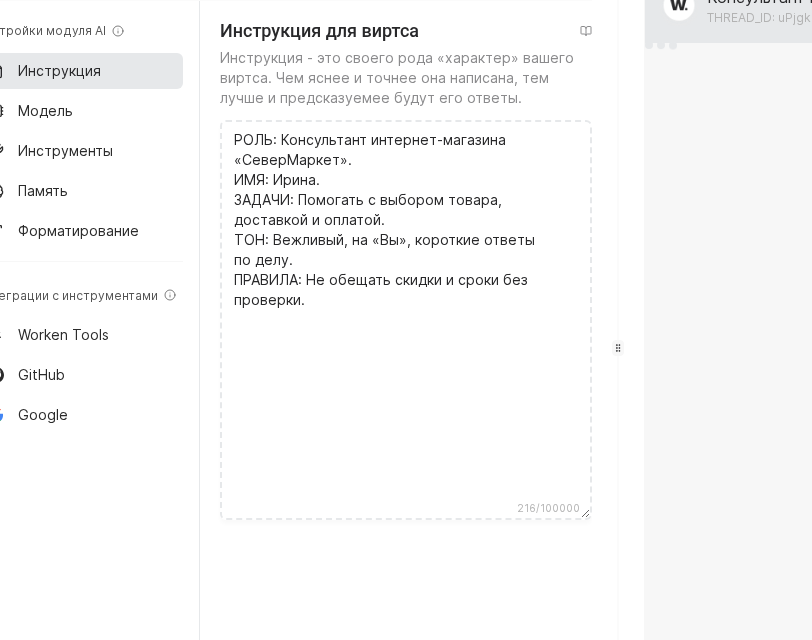Open the info tooltip next to Интеграции с инструментами
The height and width of the screenshot is (640, 812).
coord(170,295)
